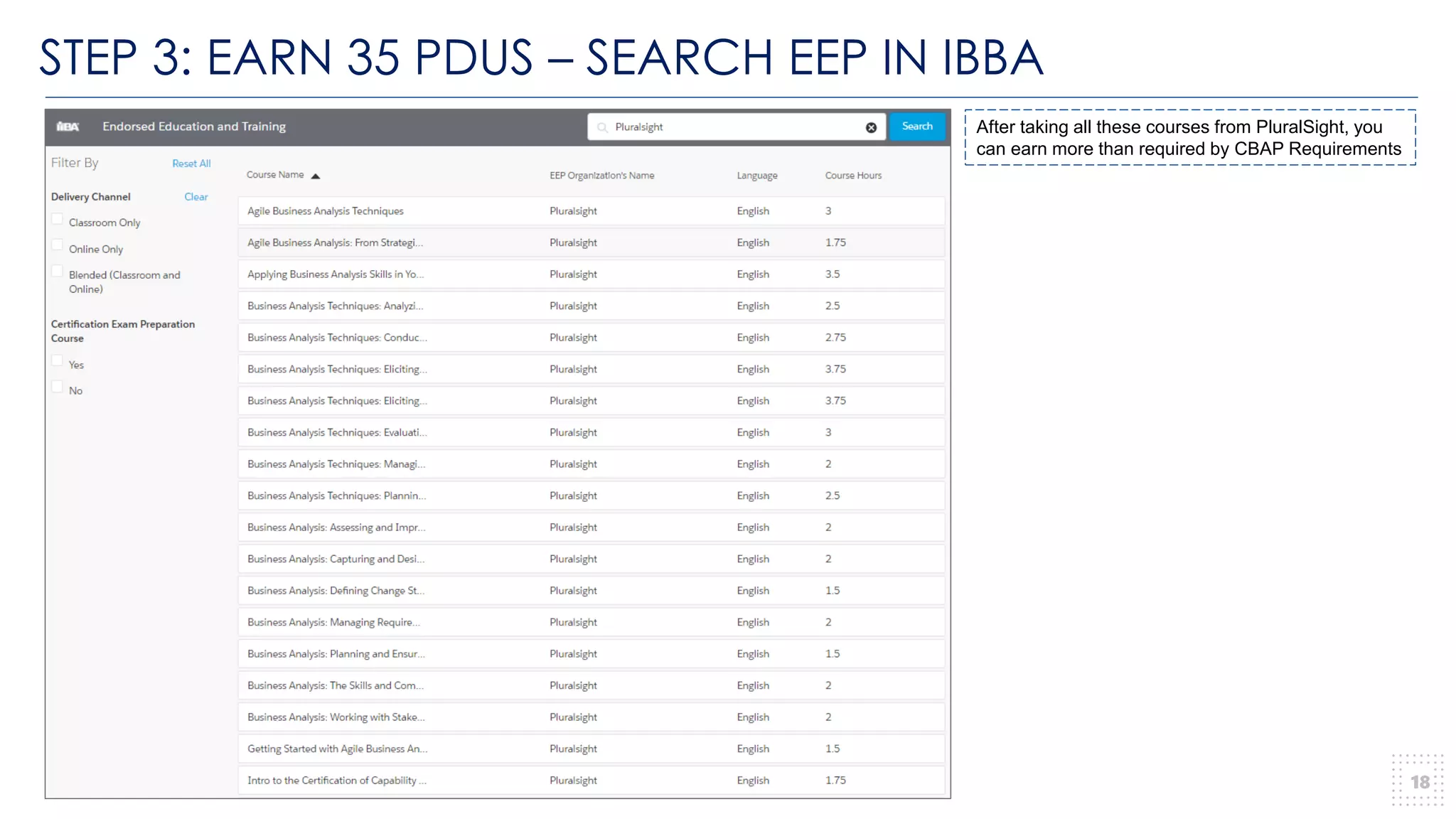This screenshot has height=819, width=1456.
Task: Click the Course Name column header
Action: click(275, 175)
